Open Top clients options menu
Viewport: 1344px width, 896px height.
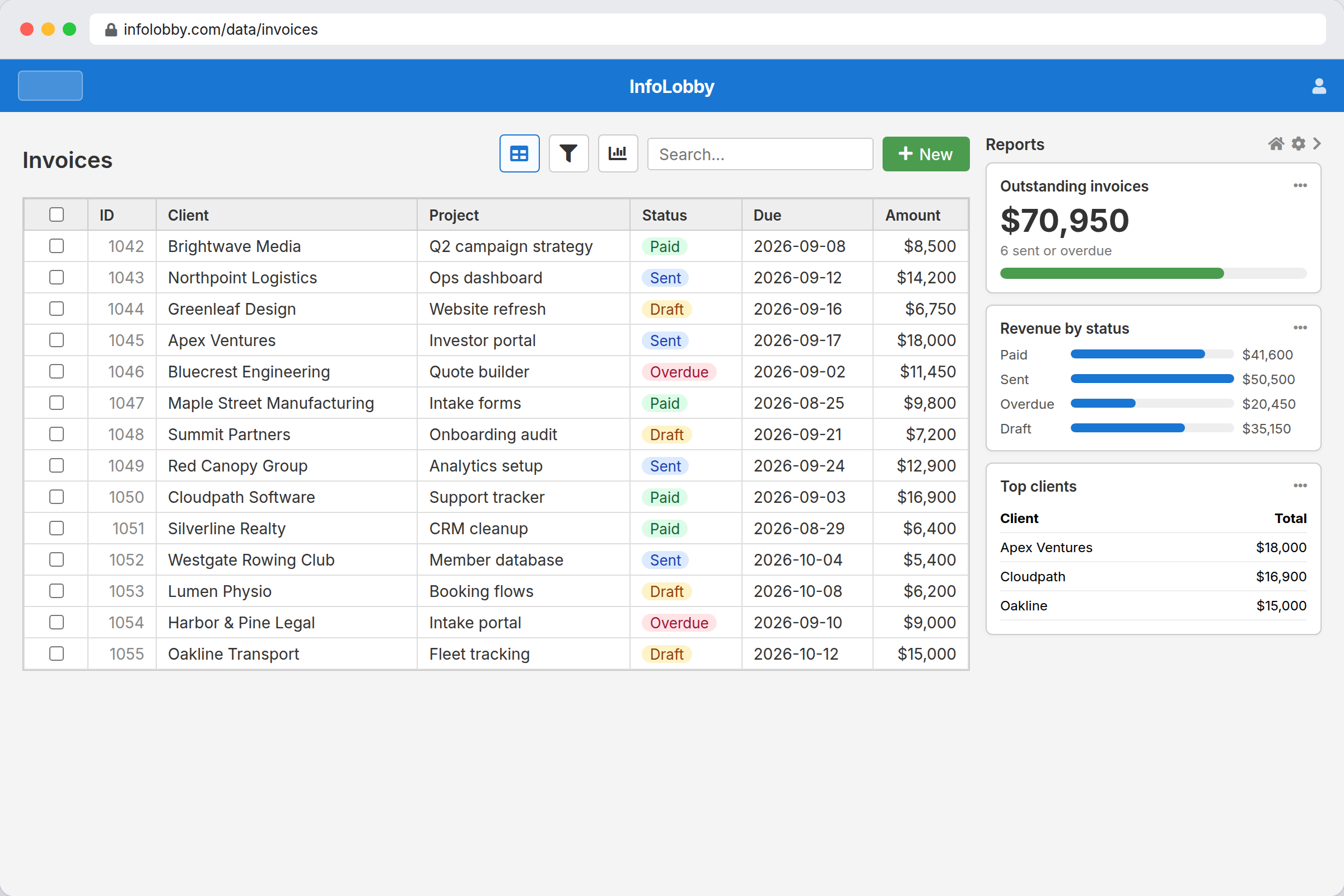[1300, 486]
